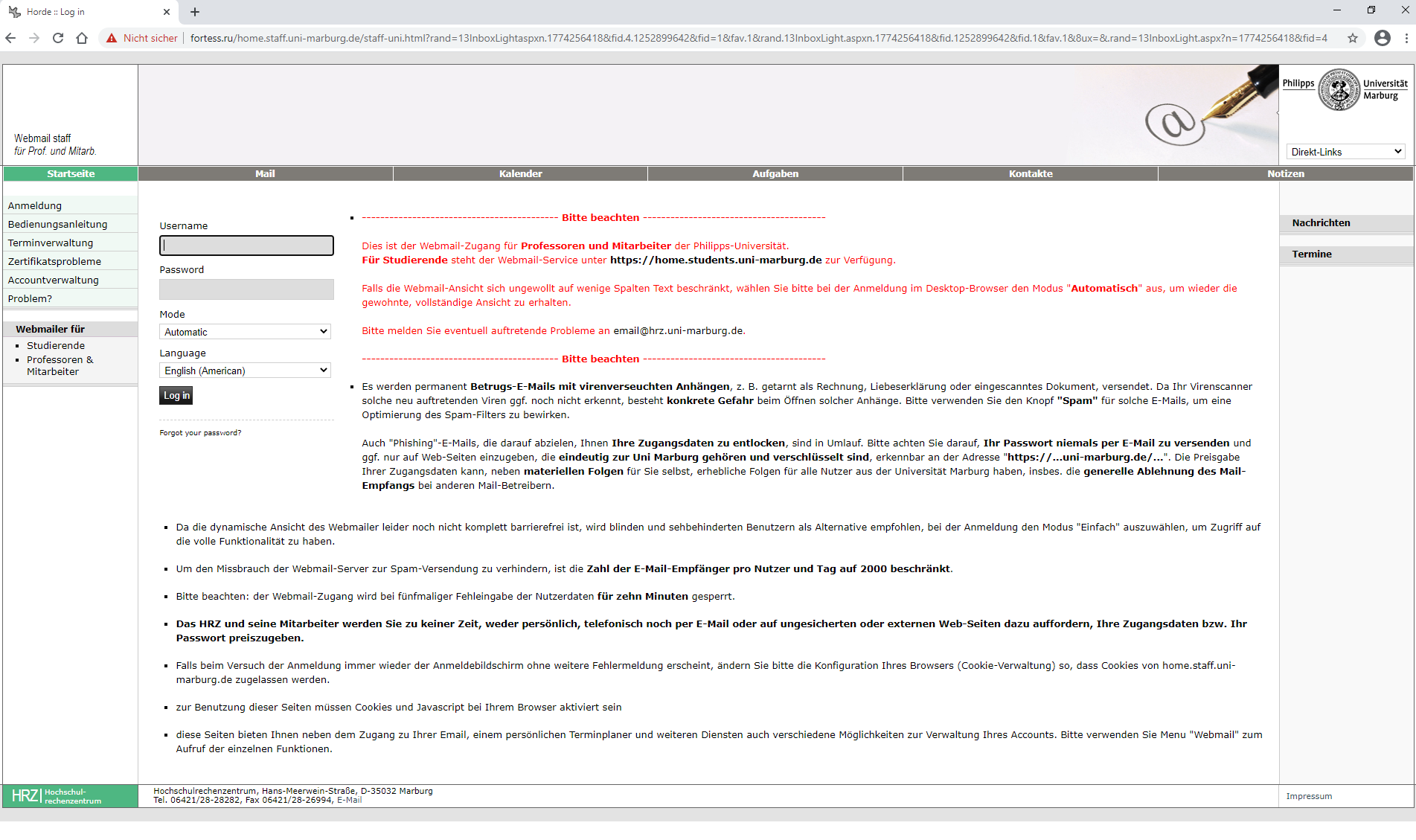This screenshot has height=840, width=1416.
Task: Click the browser address bar URL
Action: [x=759, y=38]
